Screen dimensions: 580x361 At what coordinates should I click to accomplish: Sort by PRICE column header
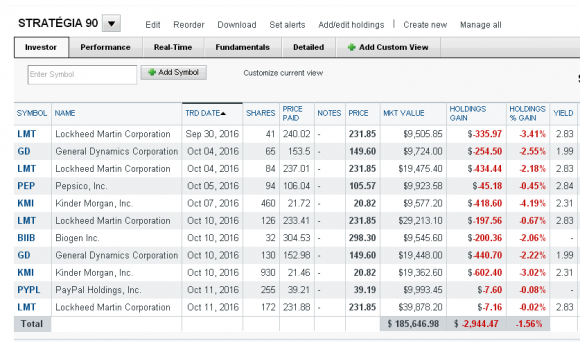tap(358, 113)
